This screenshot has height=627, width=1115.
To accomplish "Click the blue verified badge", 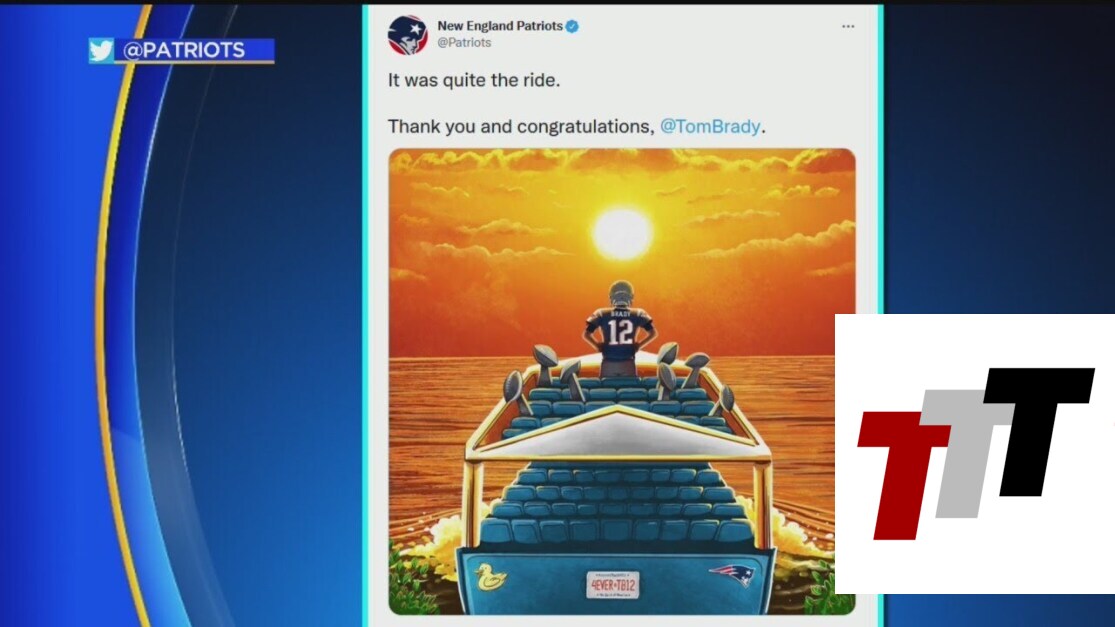I will click(572, 26).
